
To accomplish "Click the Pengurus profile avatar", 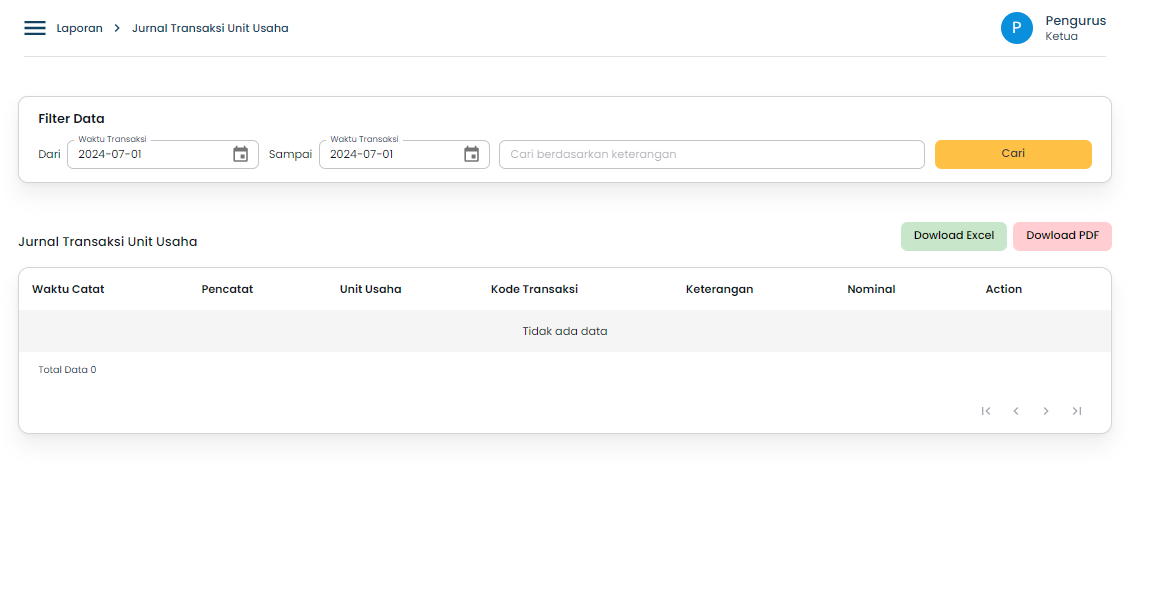I will 1016,28.
